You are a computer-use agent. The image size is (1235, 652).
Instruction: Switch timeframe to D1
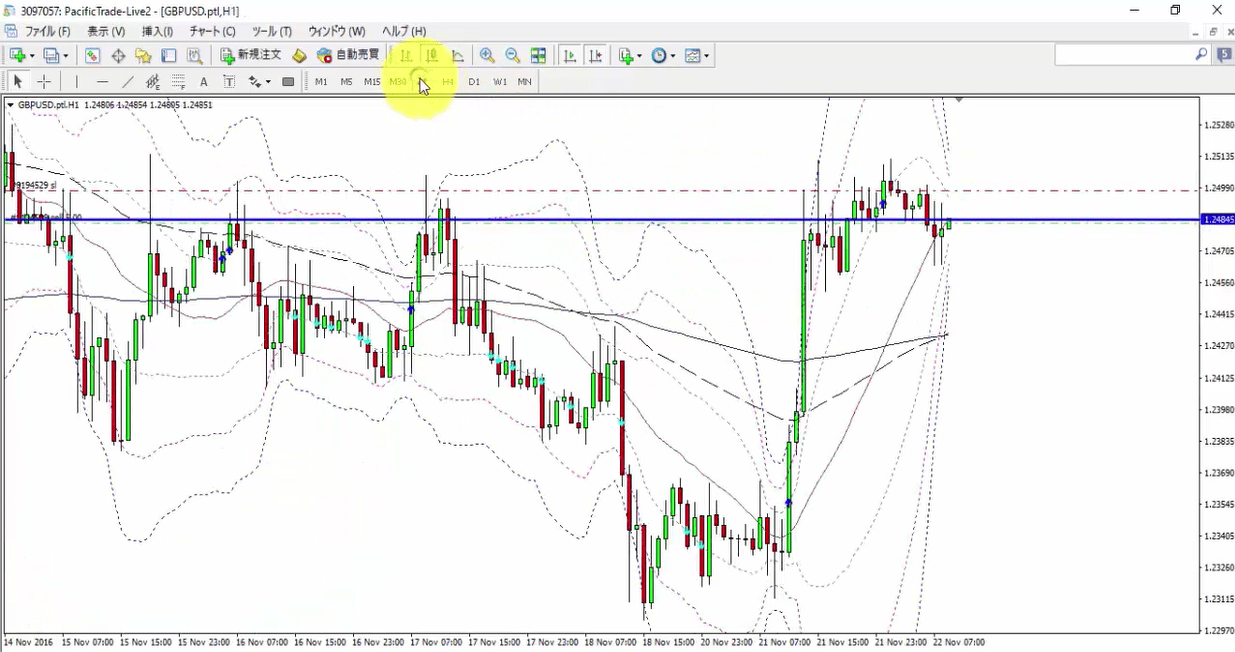tap(474, 82)
